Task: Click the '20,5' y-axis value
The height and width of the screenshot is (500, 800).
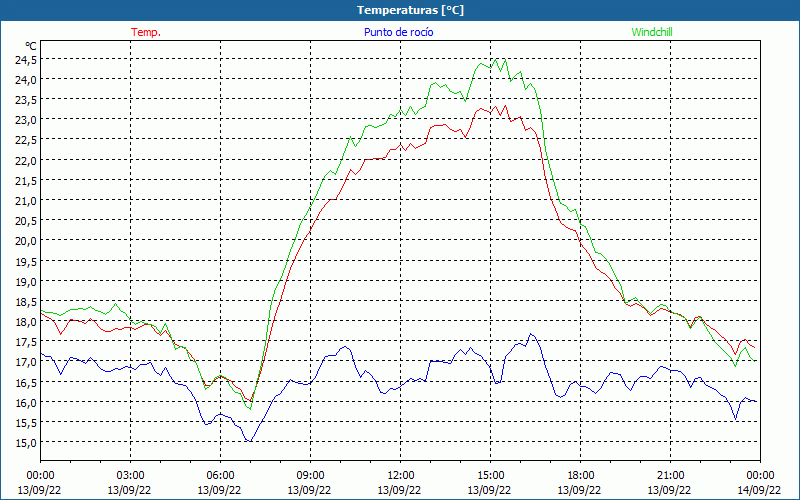Action: tap(26, 221)
